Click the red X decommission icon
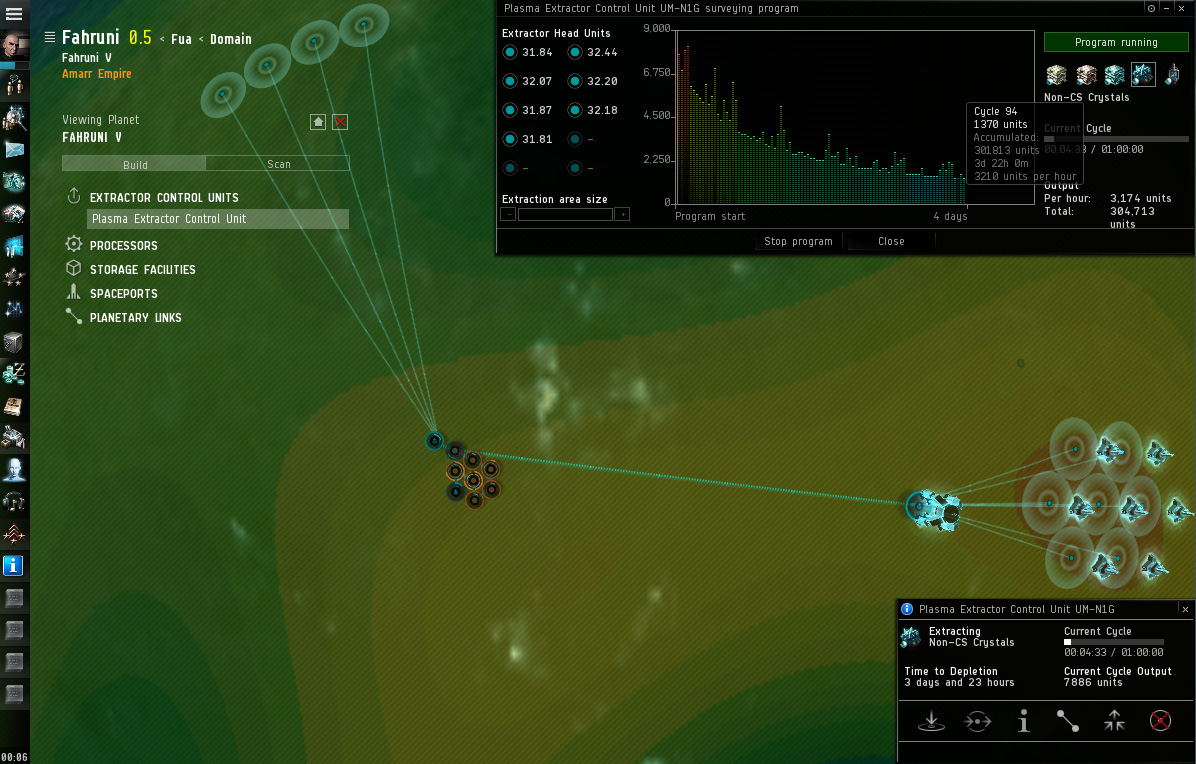 click(1160, 721)
